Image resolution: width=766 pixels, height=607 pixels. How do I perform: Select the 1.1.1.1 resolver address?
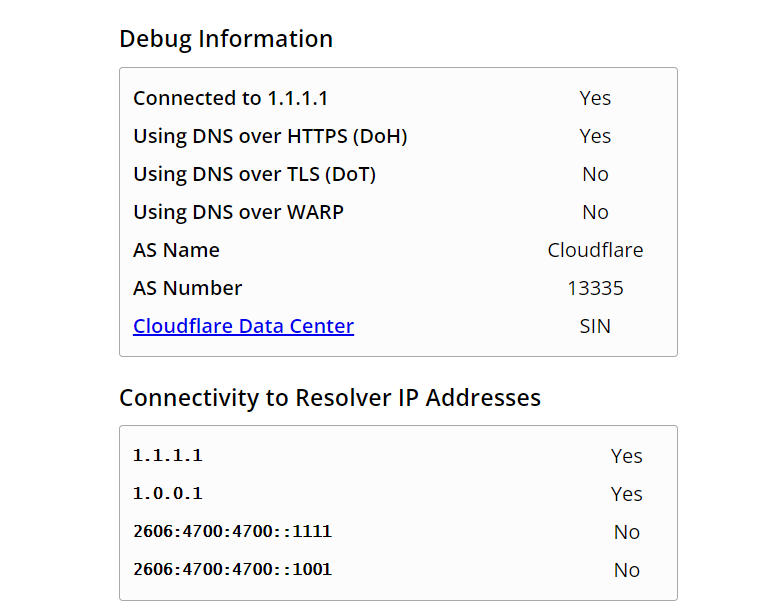click(x=168, y=456)
